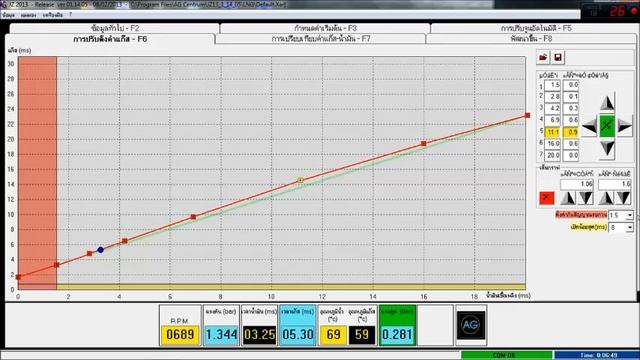Click the green center button between the arrows
This screenshot has width=640, height=360.
[x=607, y=126]
